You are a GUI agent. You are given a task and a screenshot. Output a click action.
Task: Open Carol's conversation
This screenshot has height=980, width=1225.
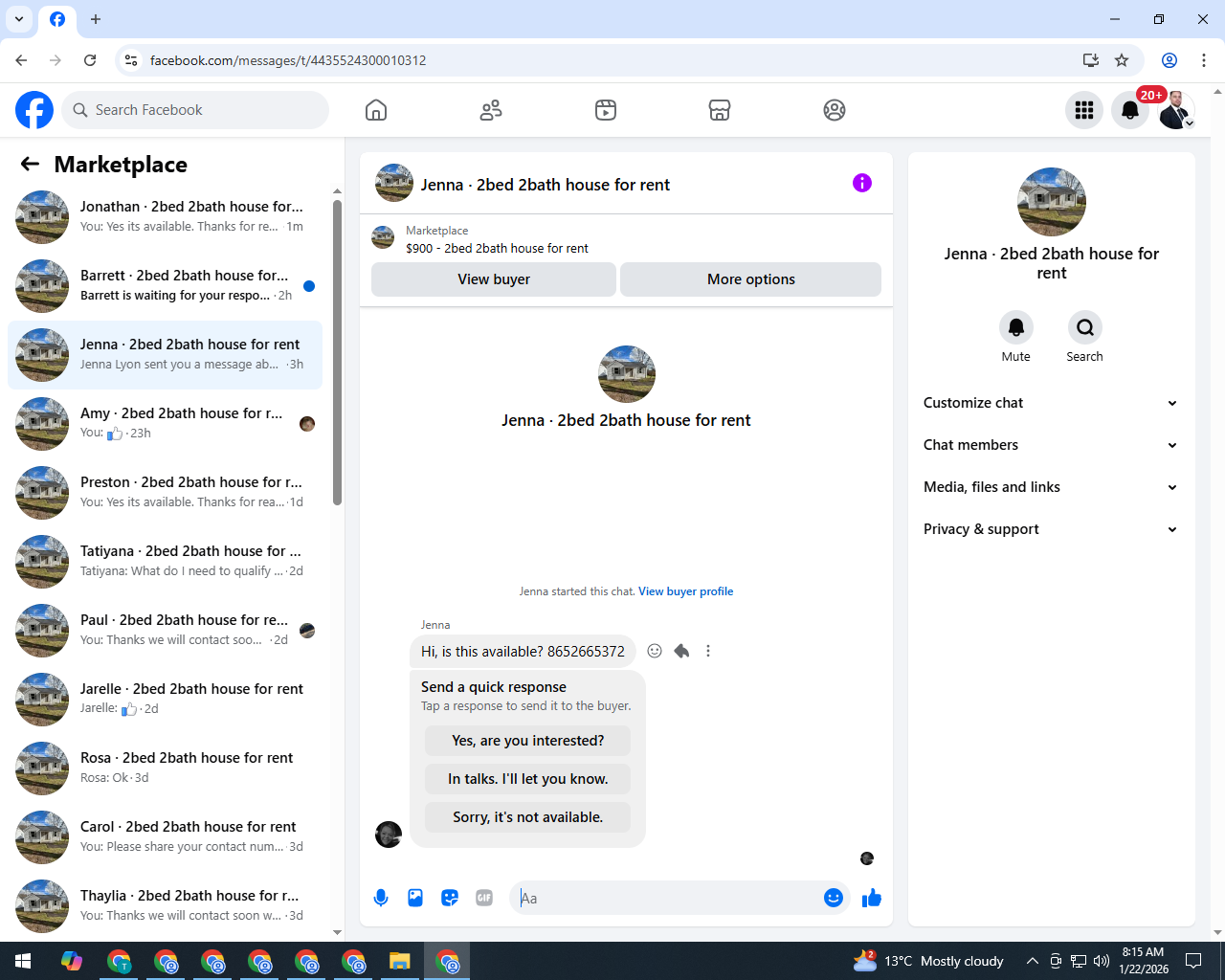click(165, 837)
